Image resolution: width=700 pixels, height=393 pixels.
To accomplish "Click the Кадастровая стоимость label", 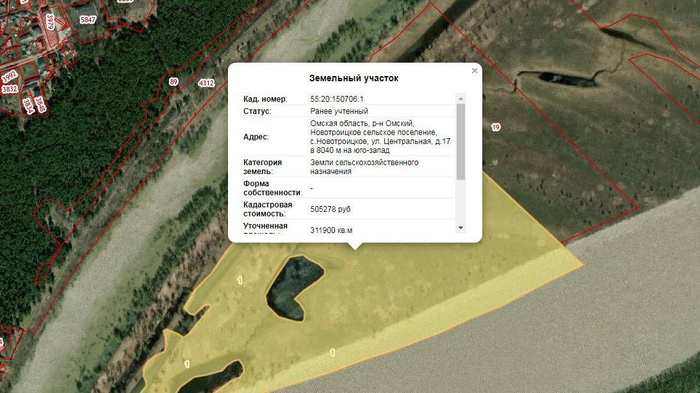I will click(x=267, y=209).
